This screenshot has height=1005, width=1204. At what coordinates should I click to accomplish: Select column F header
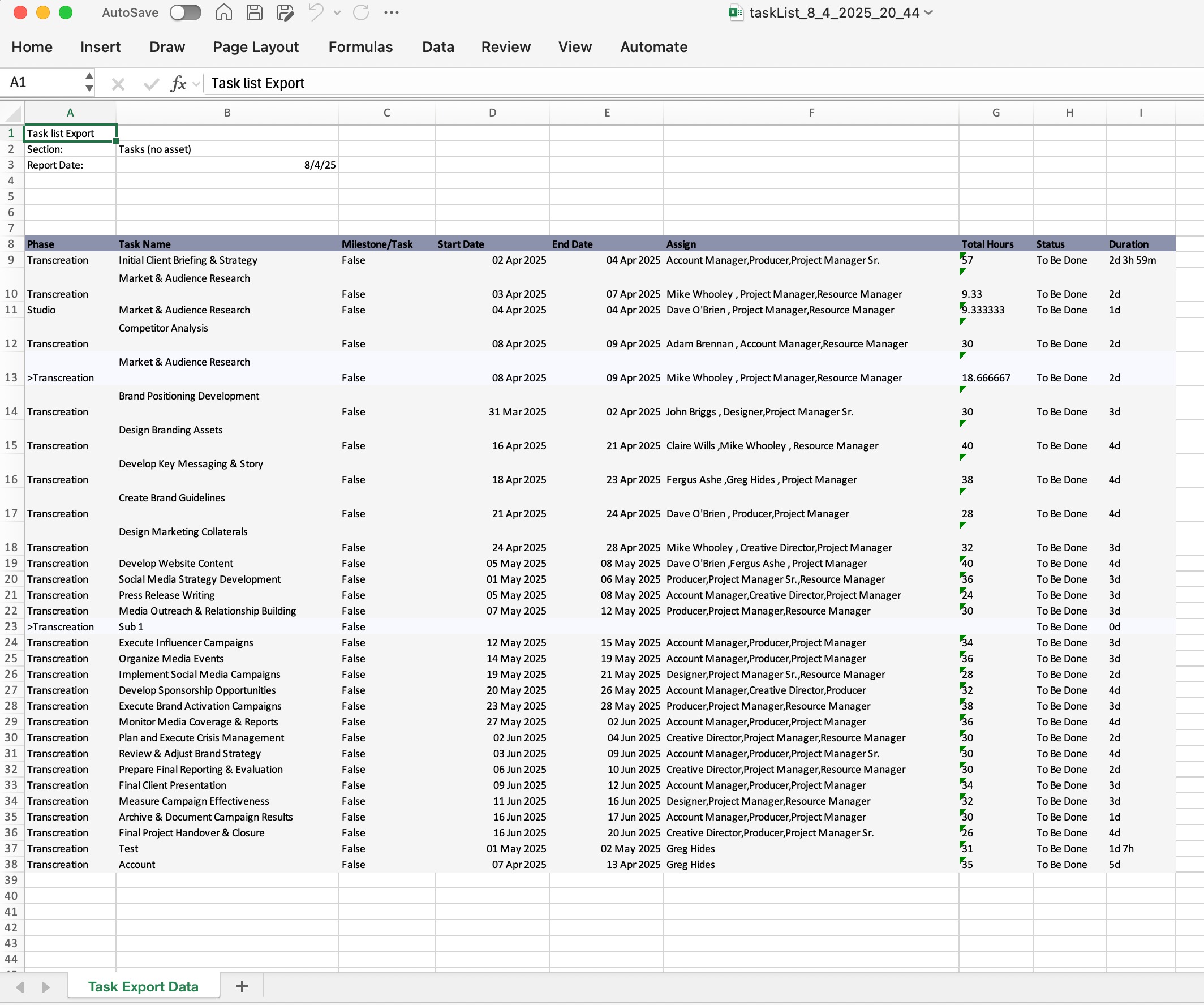(x=811, y=113)
